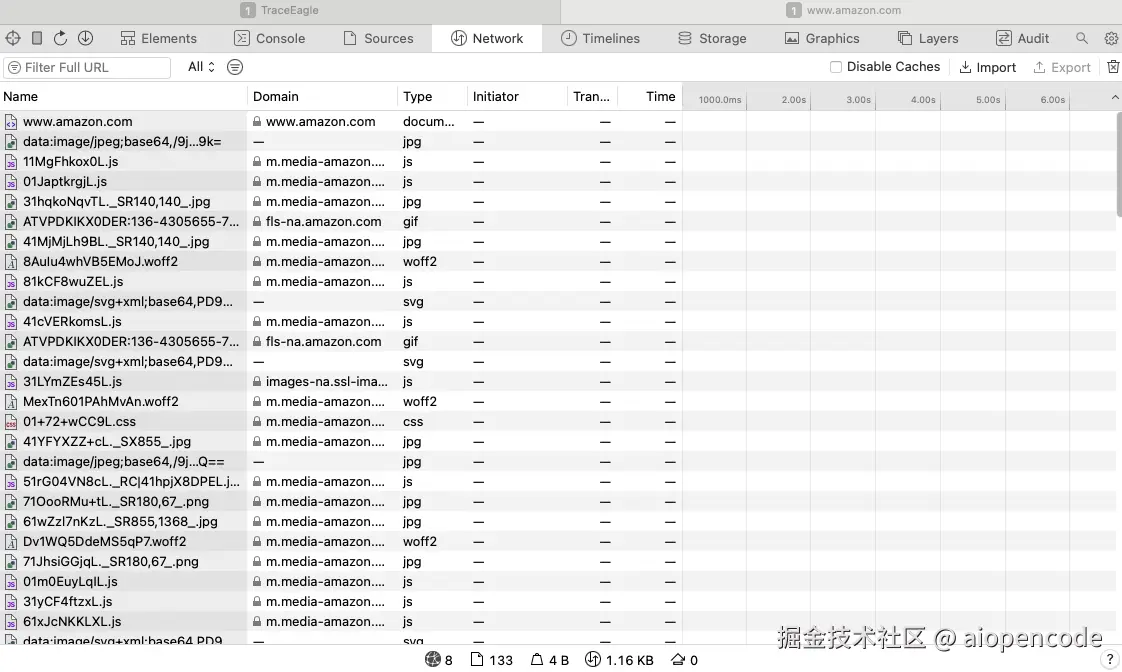Enable the Disable Caches checkbox

pyautogui.click(x=835, y=67)
